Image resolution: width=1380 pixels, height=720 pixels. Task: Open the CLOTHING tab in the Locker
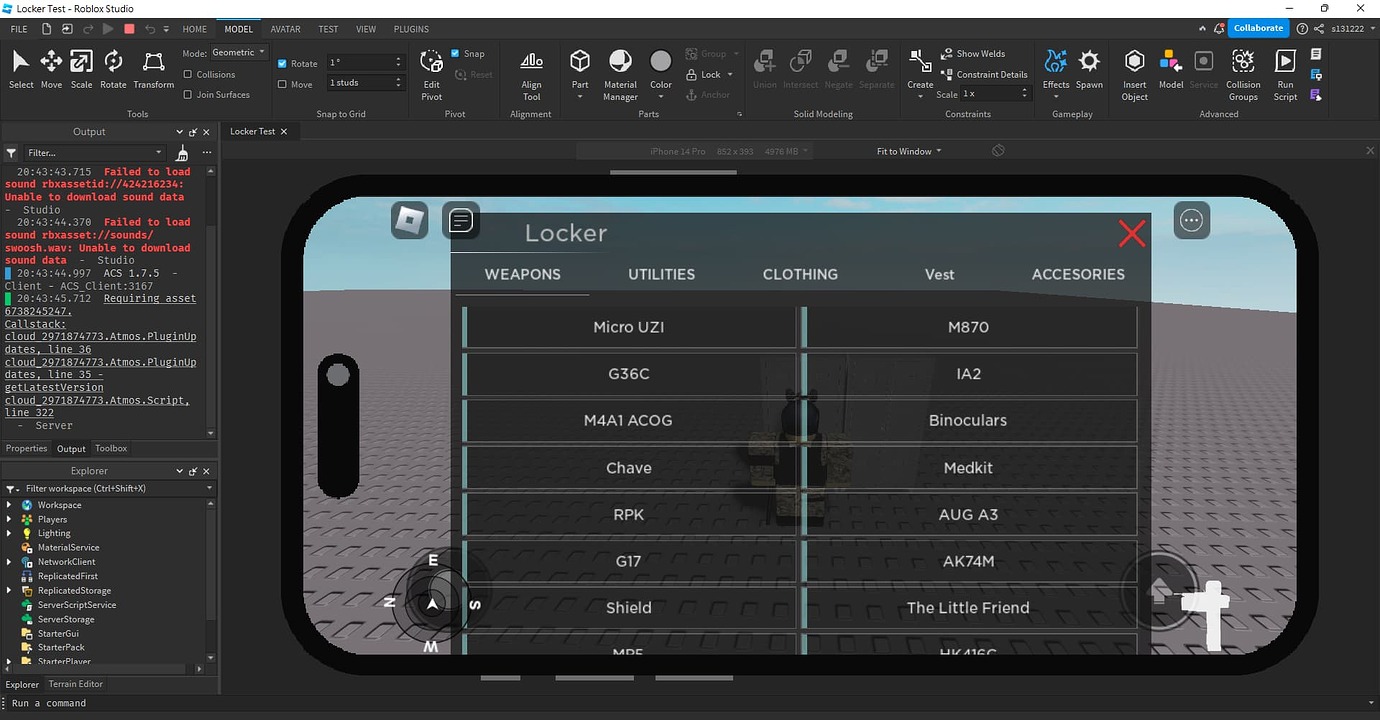tap(800, 274)
